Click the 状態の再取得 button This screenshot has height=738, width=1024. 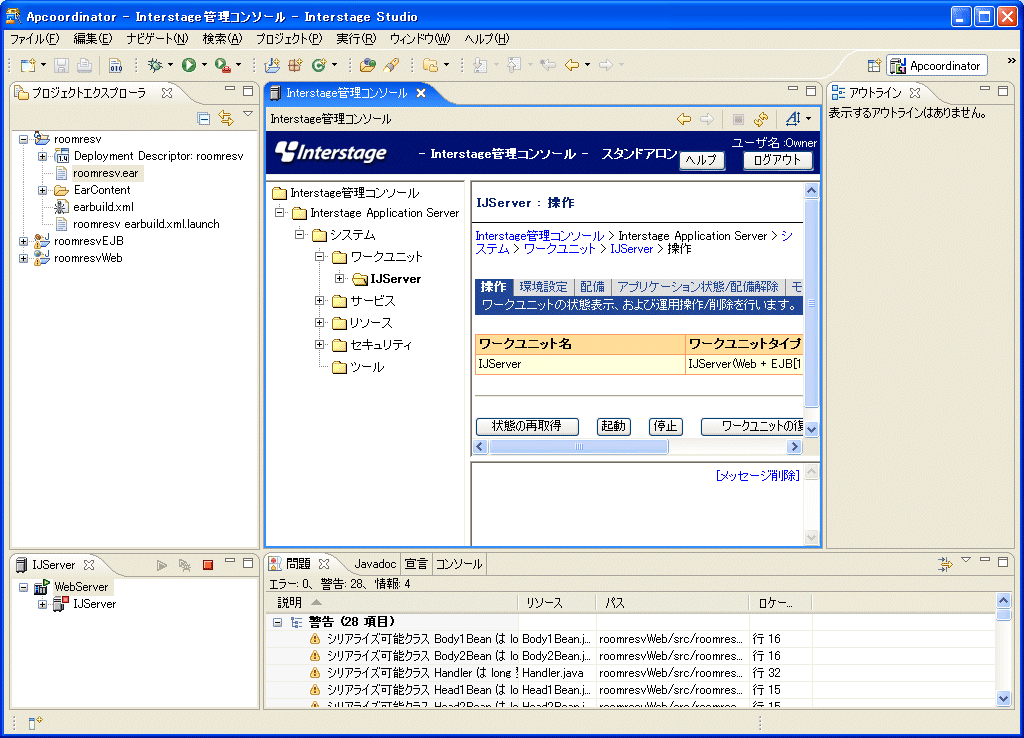(527, 426)
